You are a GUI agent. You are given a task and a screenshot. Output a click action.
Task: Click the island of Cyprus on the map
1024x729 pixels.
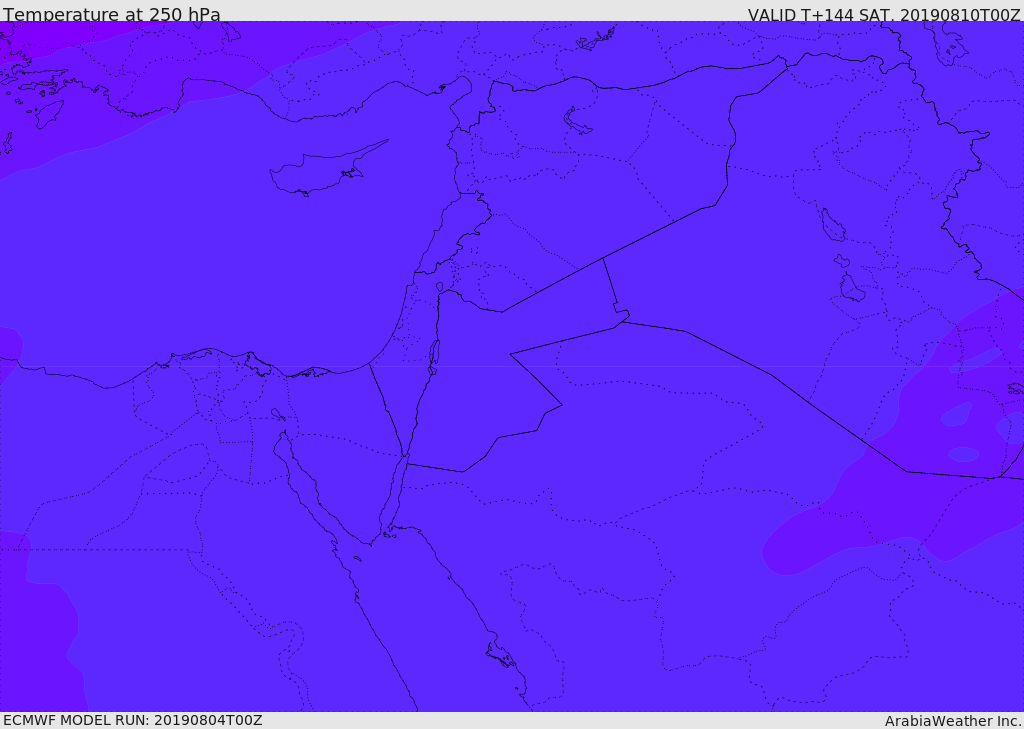[x=327, y=170]
